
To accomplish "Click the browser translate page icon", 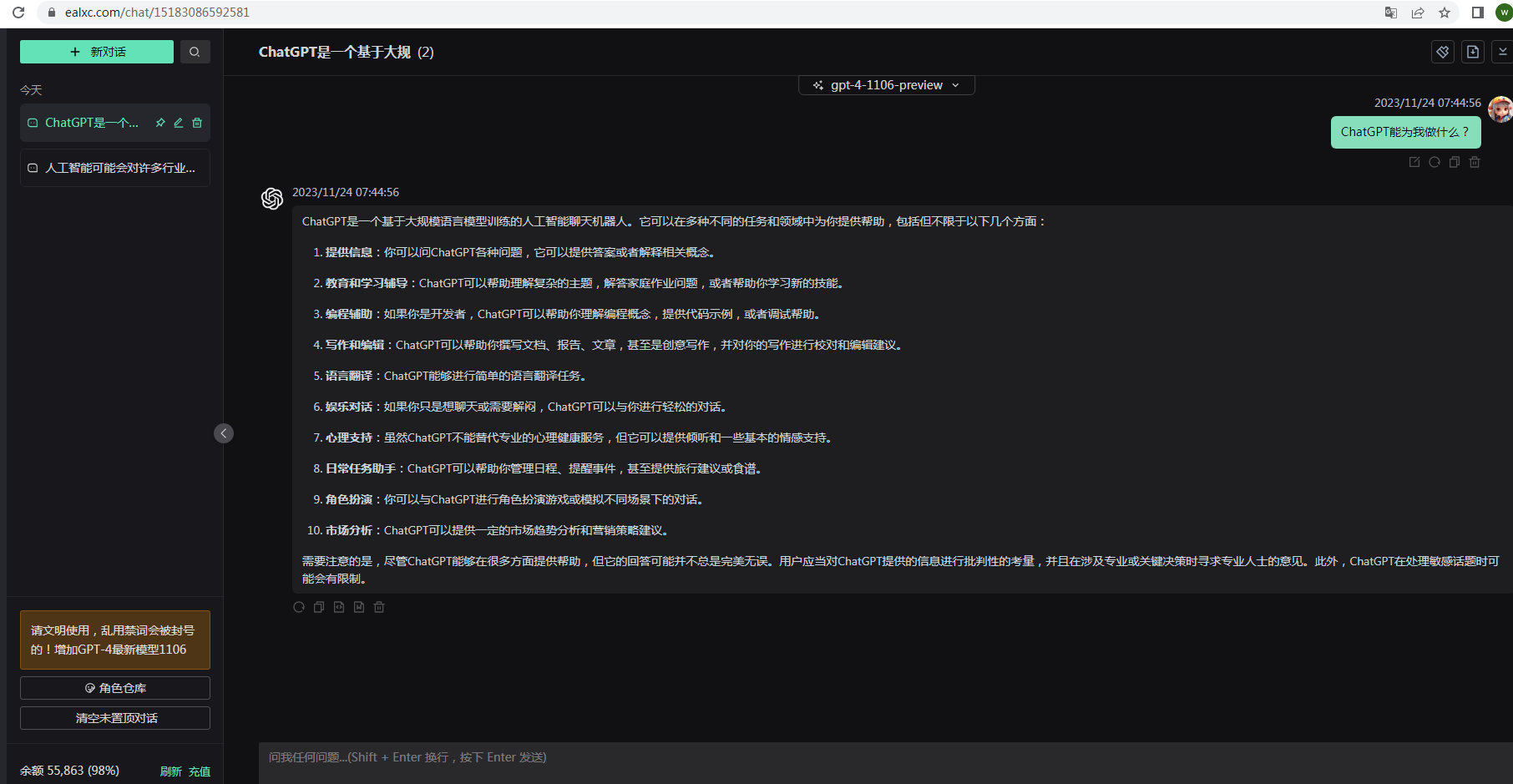I will pyautogui.click(x=1391, y=13).
